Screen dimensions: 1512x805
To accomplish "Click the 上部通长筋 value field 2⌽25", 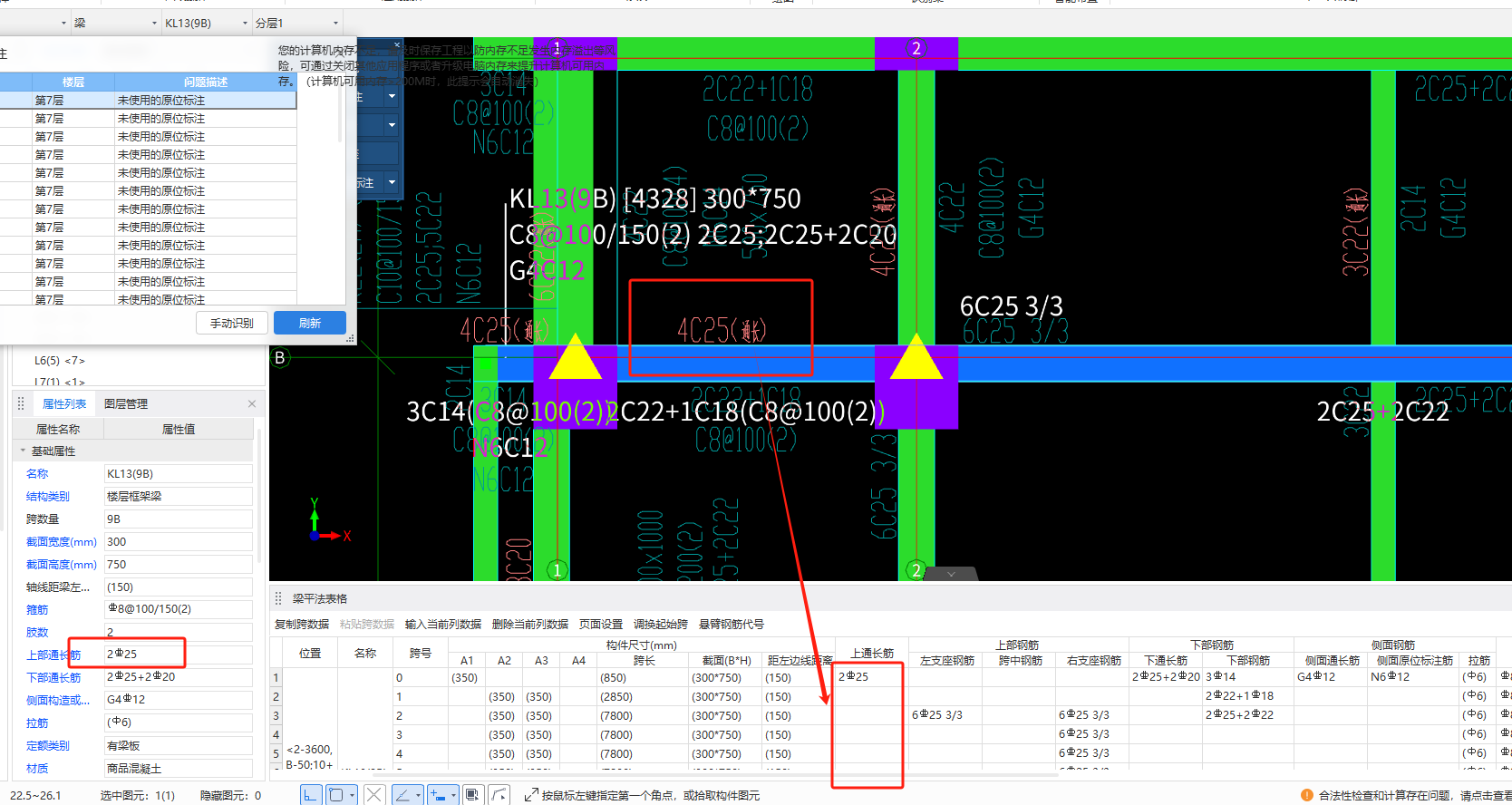I will click(179, 655).
